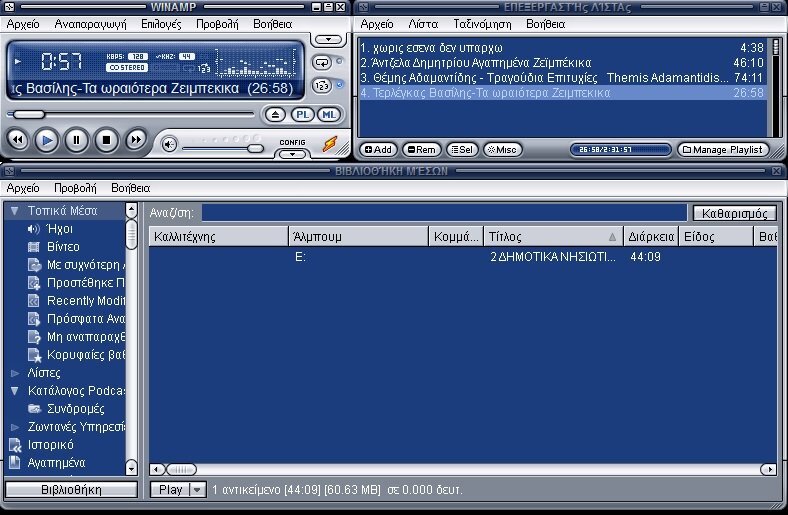Click the Add button in playlist editor
The height and width of the screenshot is (515, 788).
378,150
